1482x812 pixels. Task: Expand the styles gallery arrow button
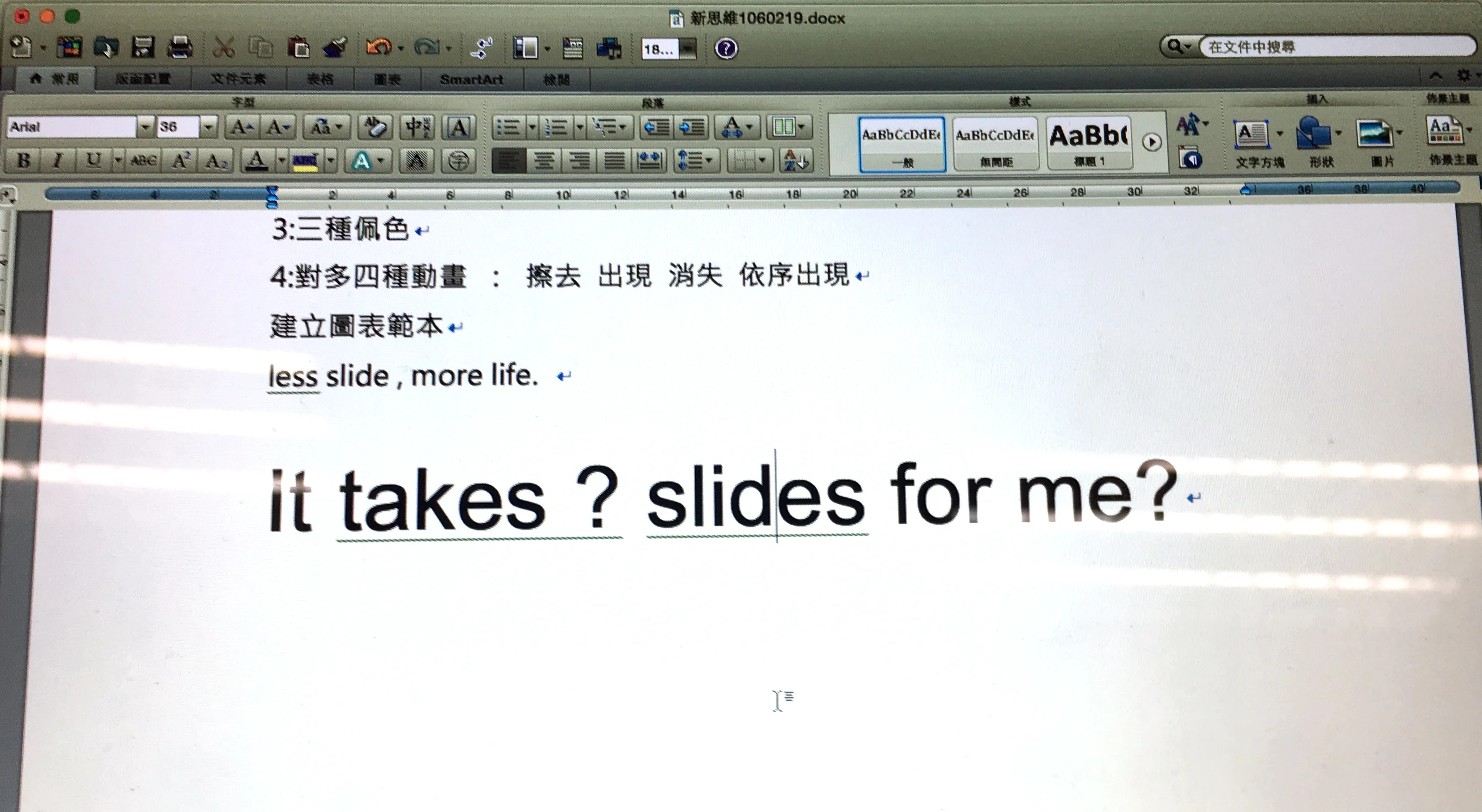1151,142
